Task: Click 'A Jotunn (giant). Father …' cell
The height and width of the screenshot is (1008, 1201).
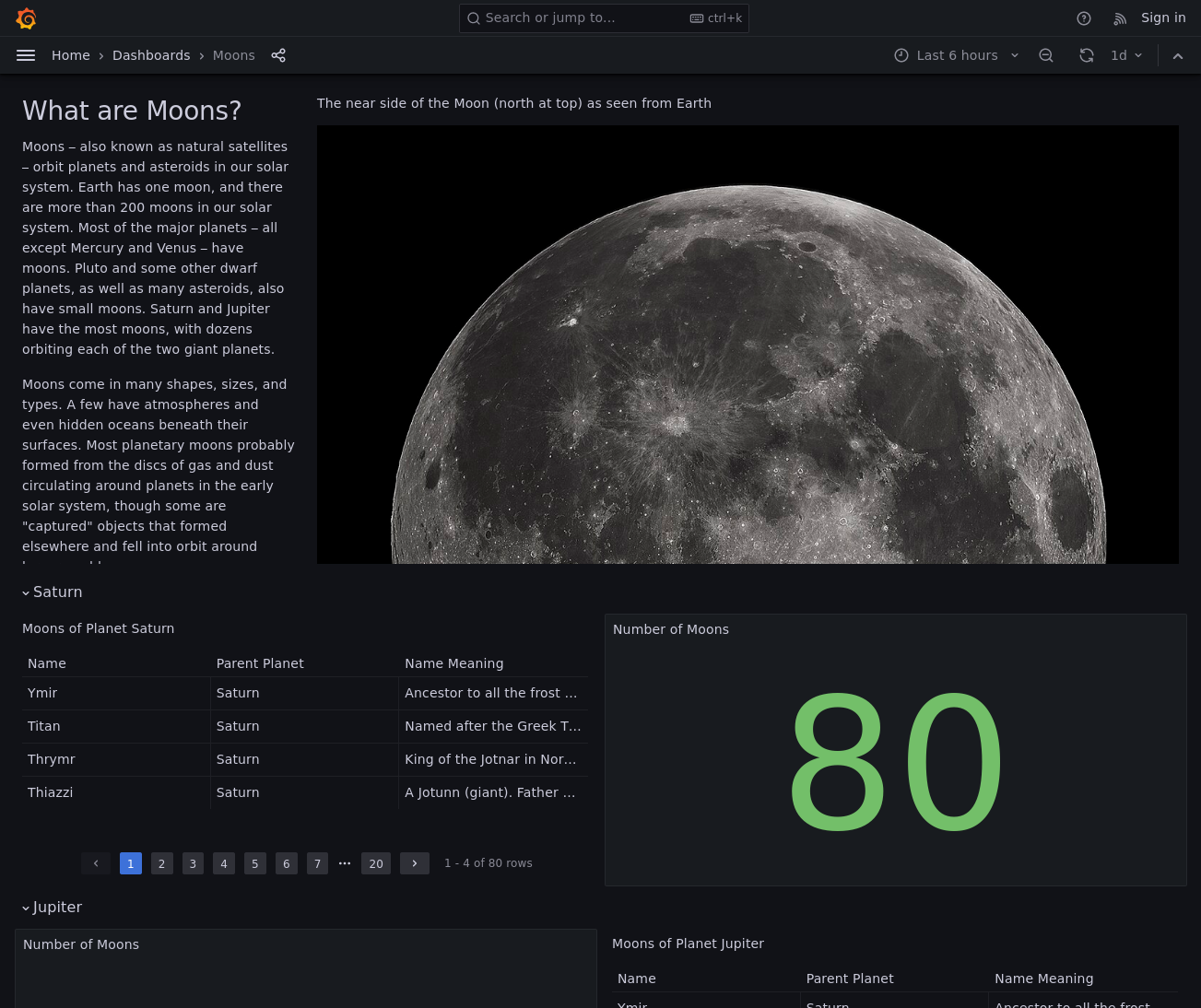Action: pyautogui.click(x=493, y=792)
